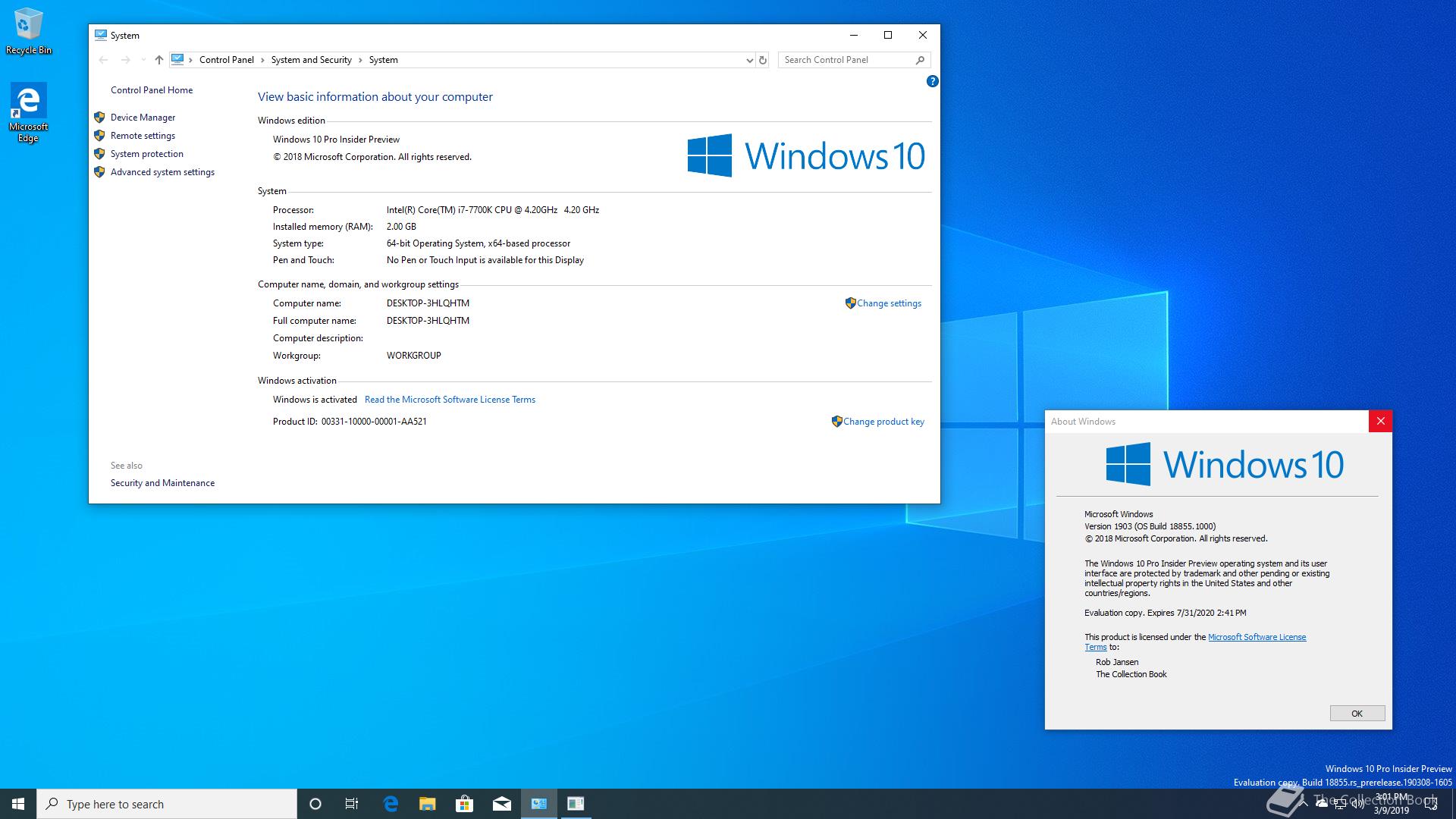Image resolution: width=1456 pixels, height=819 pixels.
Task: Open the Recycle Bin desktop icon
Action: [x=29, y=32]
